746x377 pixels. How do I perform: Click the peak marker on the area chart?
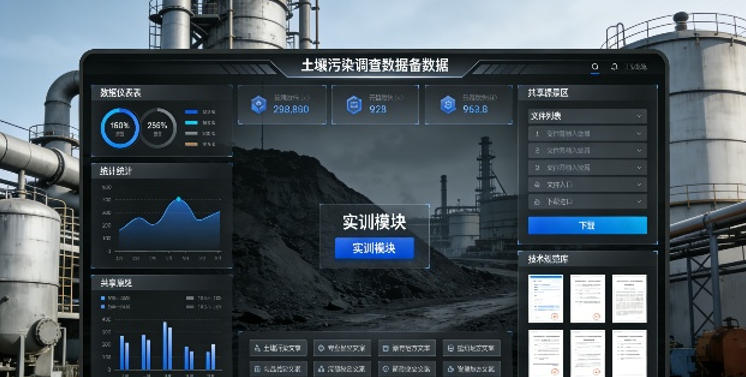pos(178,198)
